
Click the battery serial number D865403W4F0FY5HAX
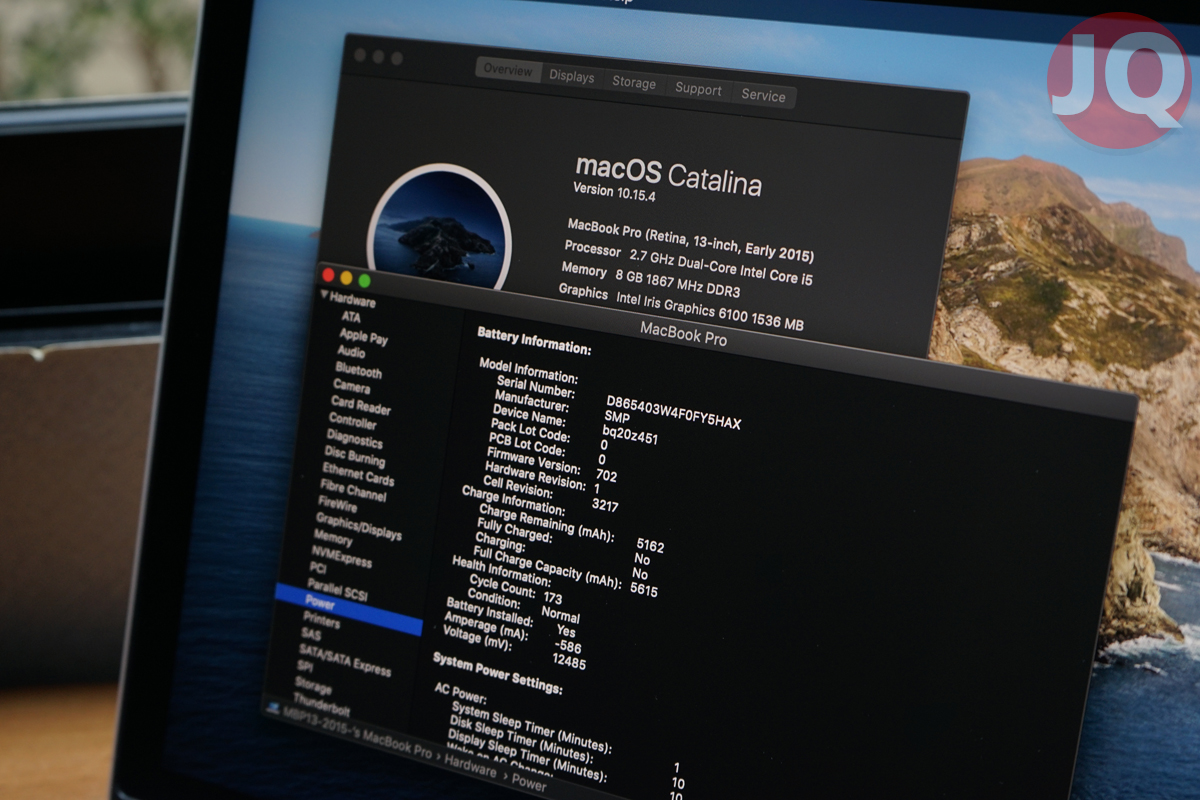674,412
